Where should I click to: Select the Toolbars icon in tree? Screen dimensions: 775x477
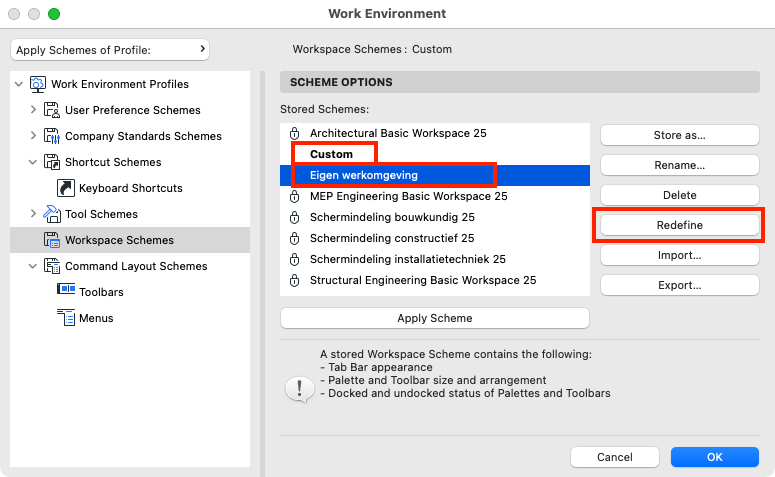pyautogui.click(x=66, y=289)
